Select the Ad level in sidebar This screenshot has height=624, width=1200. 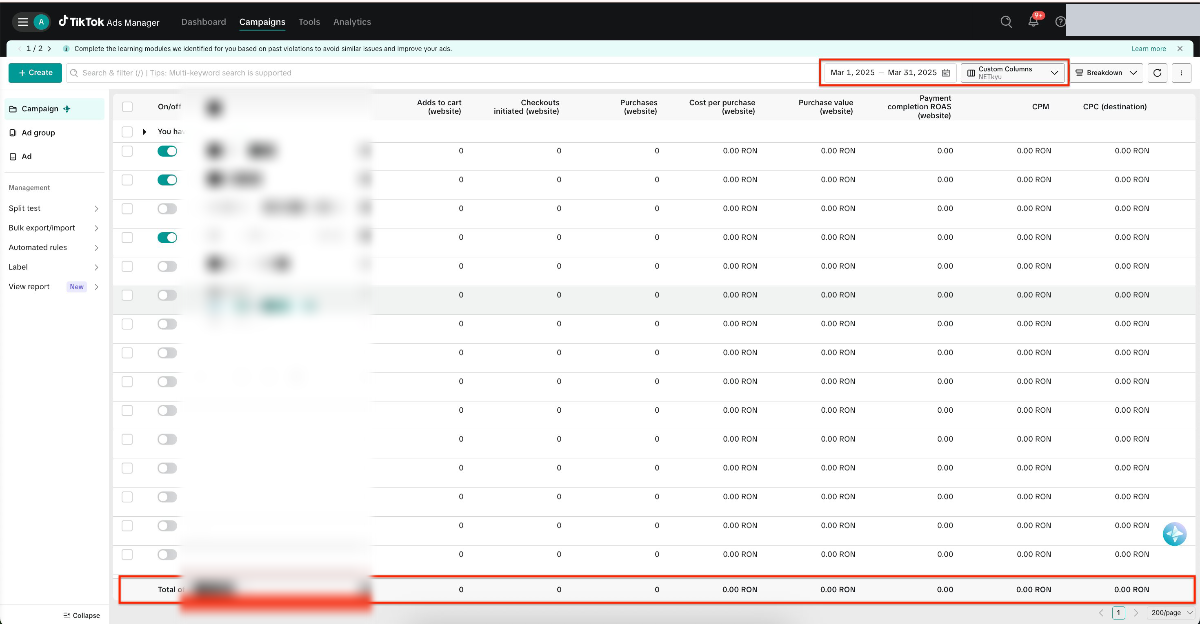click(x=20, y=156)
